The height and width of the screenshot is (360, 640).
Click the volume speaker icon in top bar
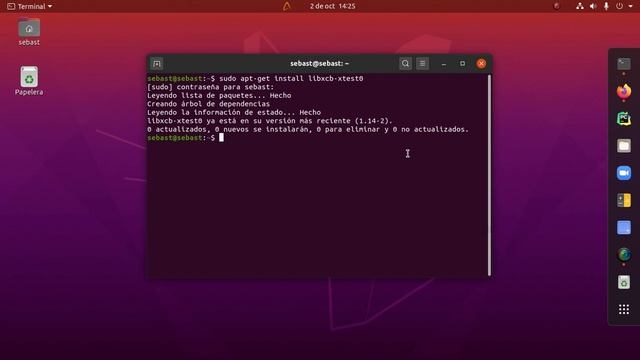(593, 6)
